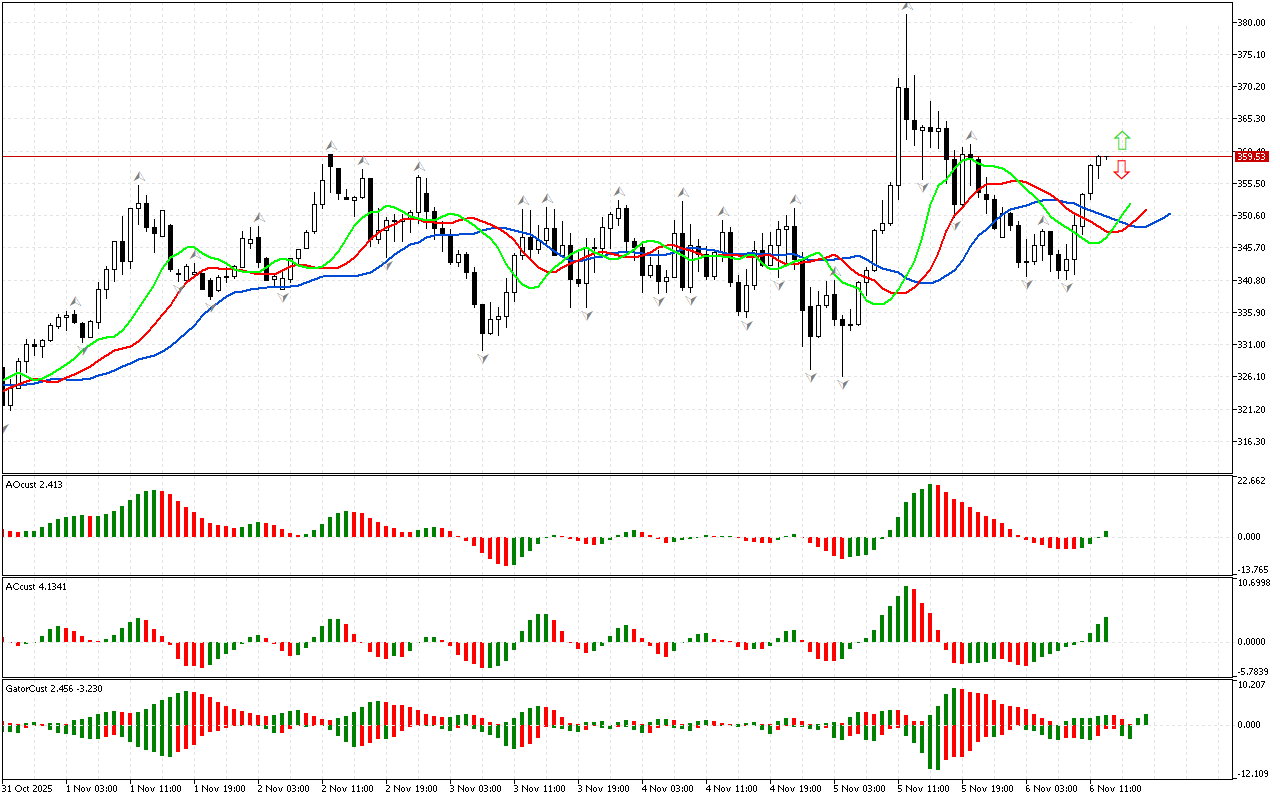
Task: Click the ACcust 4.1341 indicator label
Action: click(37, 586)
